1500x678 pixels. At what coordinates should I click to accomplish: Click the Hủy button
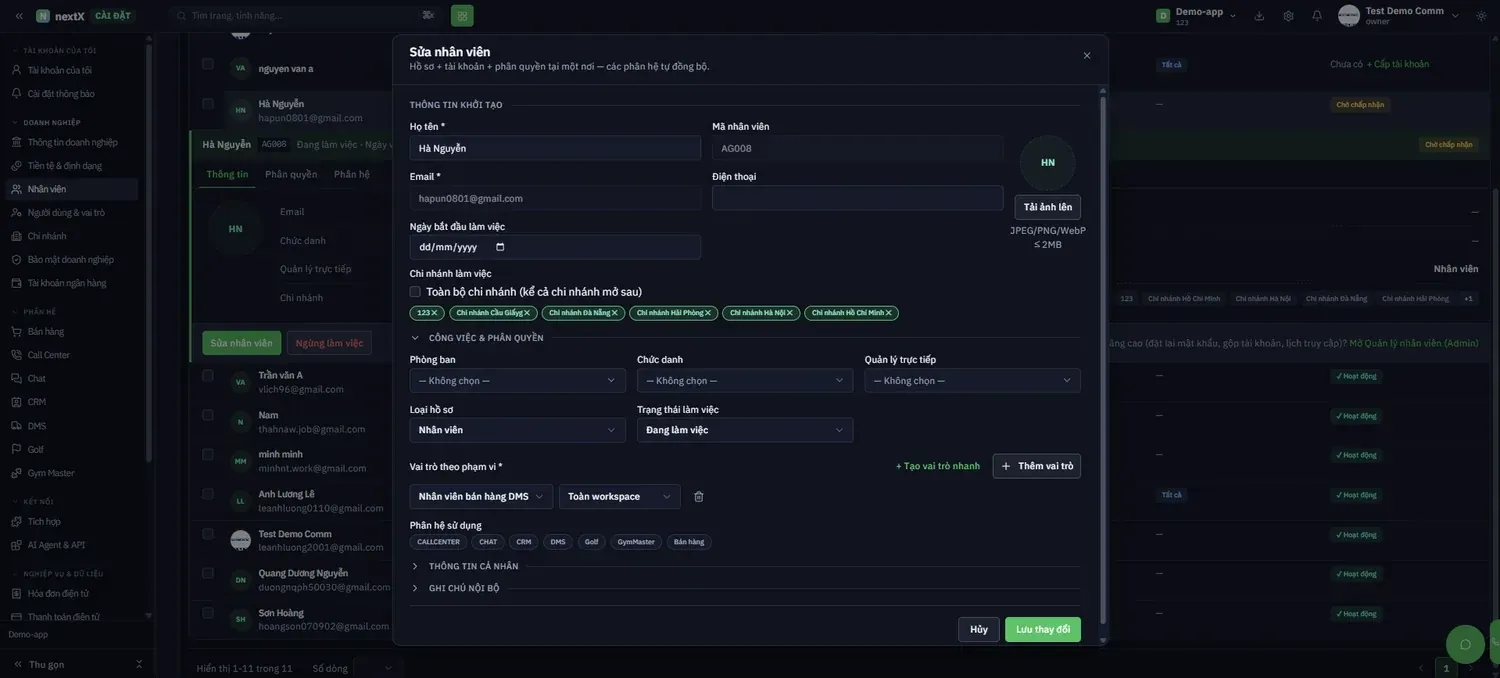pyautogui.click(x=979, y=630)
